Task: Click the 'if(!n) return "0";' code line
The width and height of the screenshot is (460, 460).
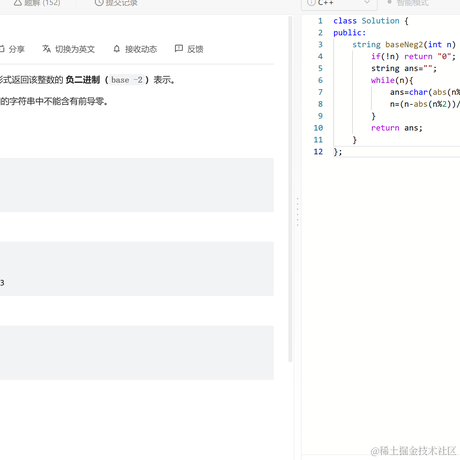Action: [x=413, y=56]
